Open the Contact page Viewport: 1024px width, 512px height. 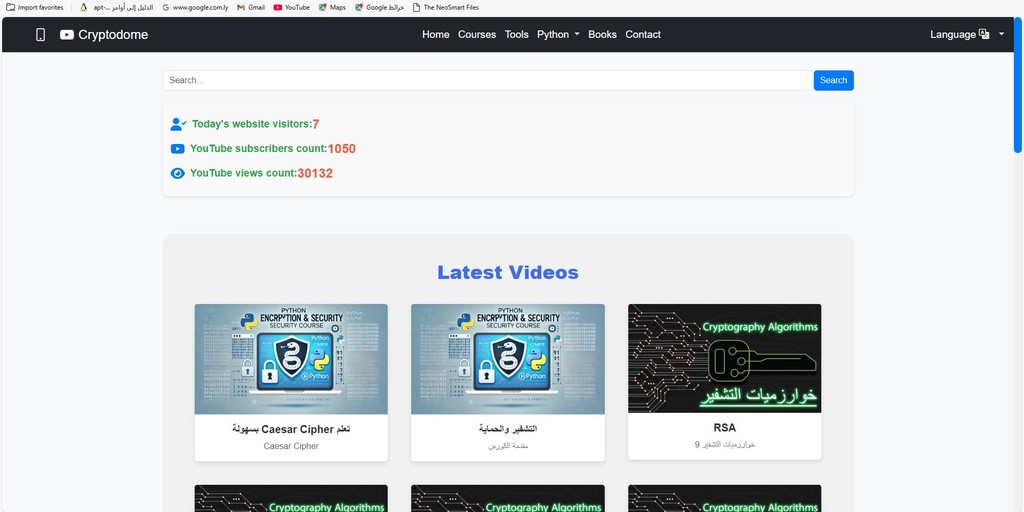click(643, 35)
